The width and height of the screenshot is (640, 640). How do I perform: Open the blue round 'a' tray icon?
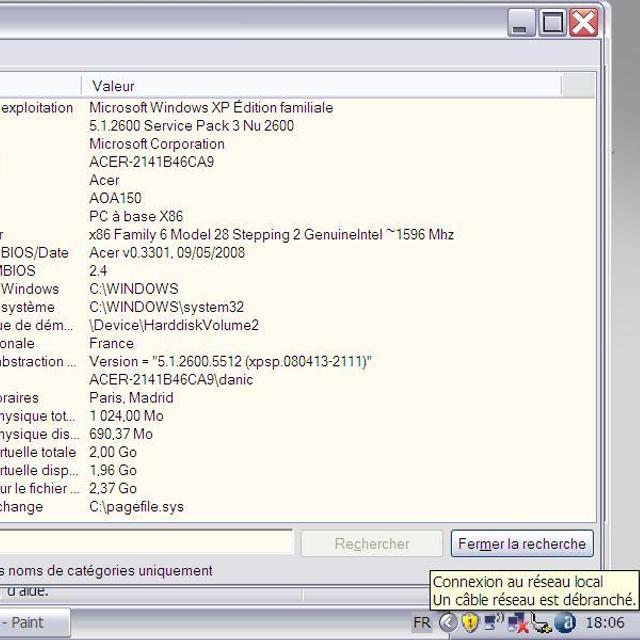coord(565,622)
